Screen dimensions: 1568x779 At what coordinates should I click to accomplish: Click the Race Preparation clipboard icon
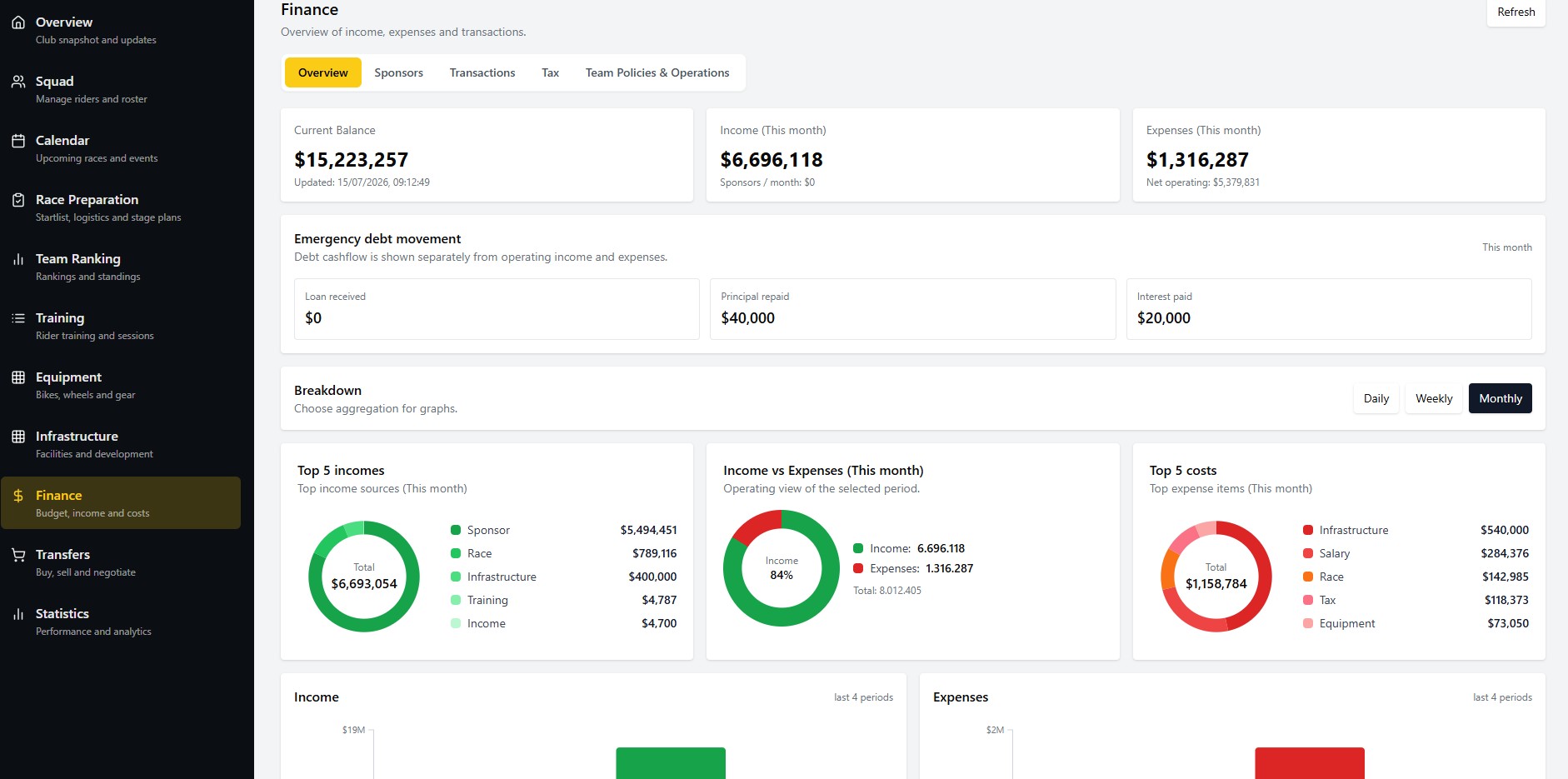[18, 200]
